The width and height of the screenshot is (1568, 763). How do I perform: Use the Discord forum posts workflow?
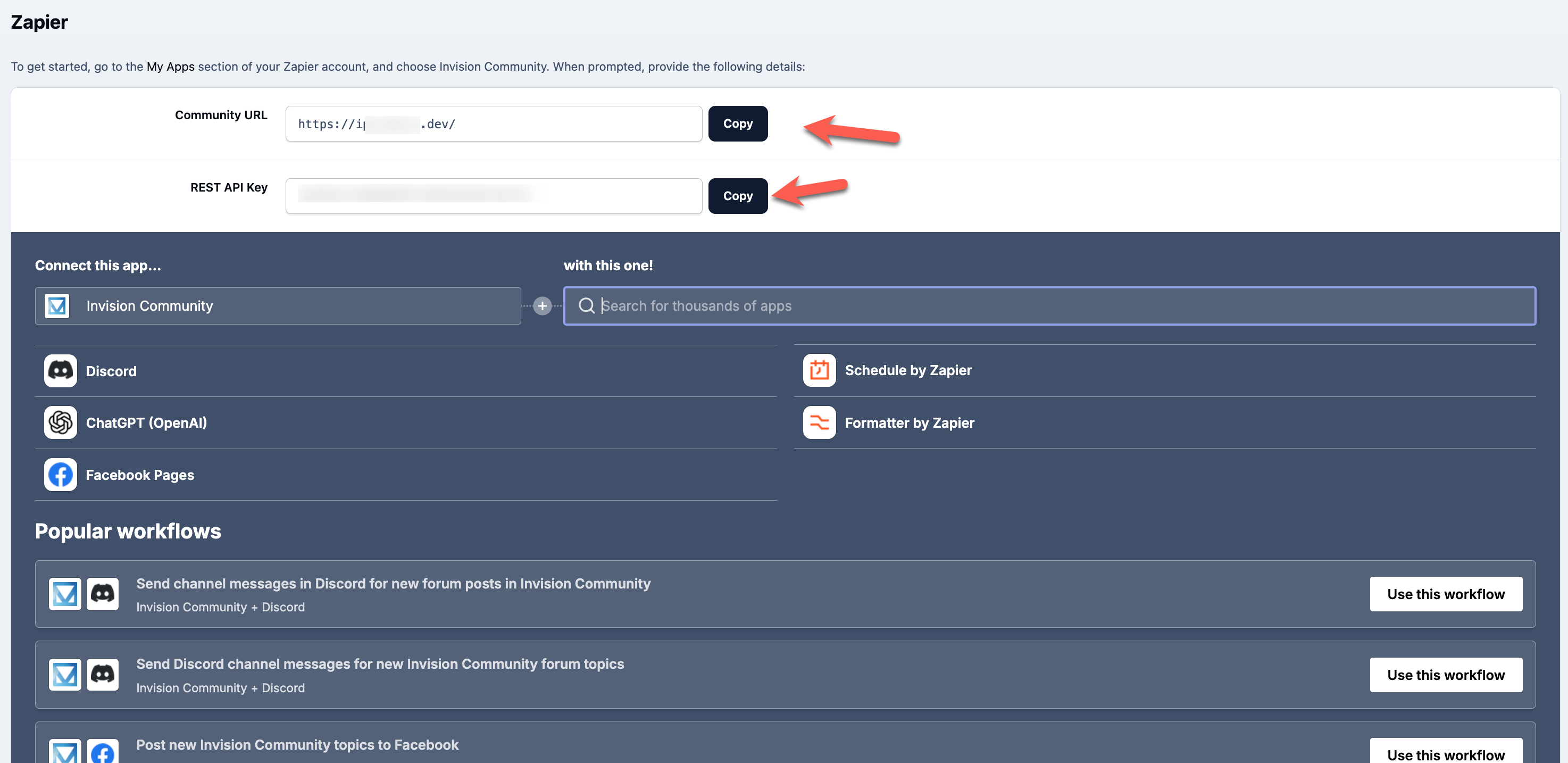[1446, 594]
